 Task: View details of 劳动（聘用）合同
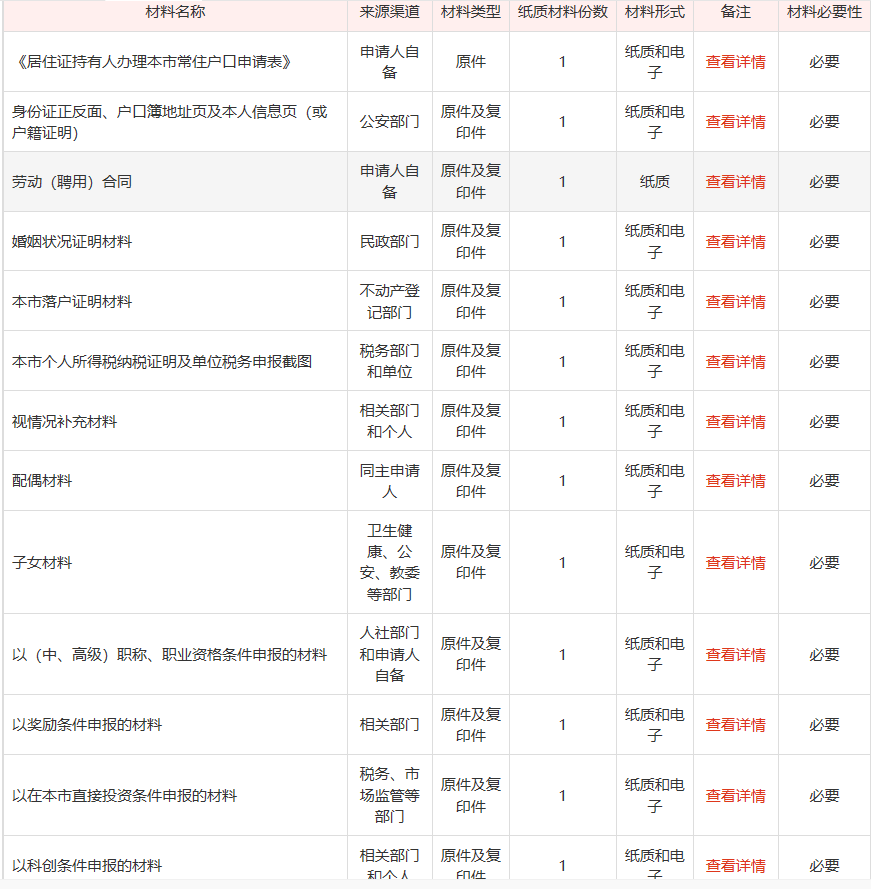pos(735,182)
